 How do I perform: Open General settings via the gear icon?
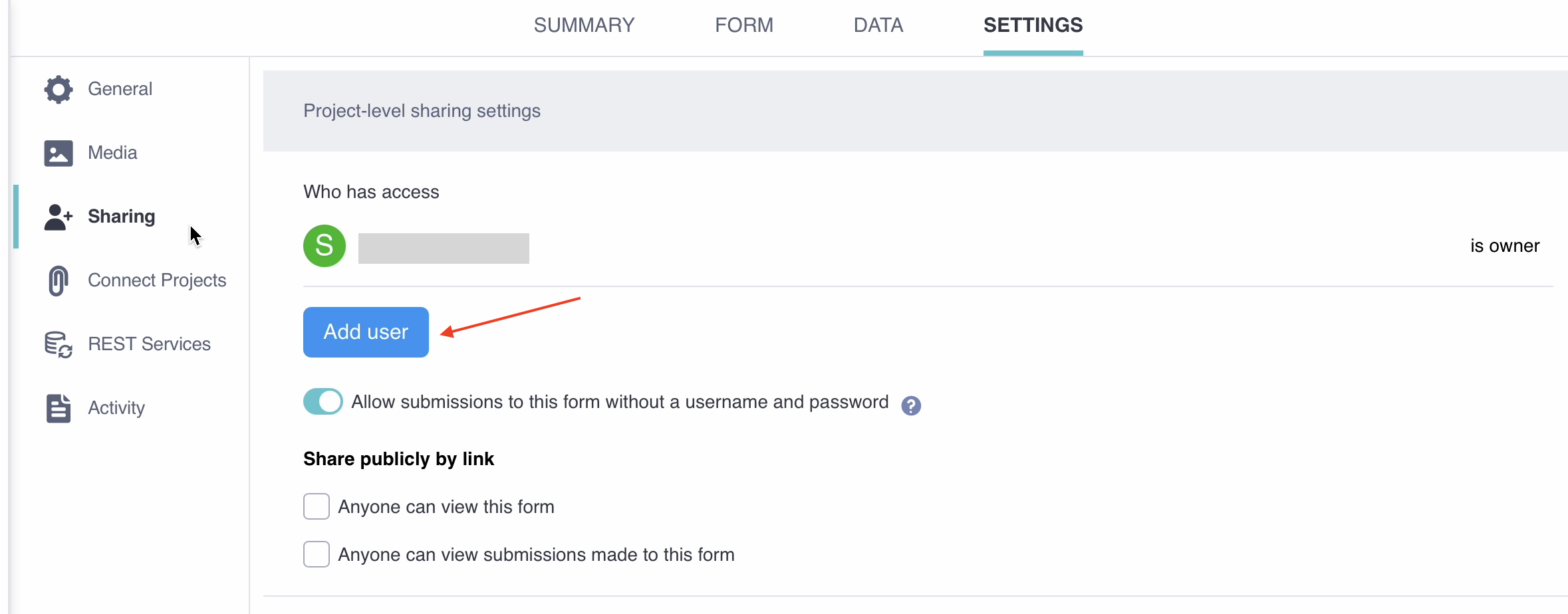58,89
